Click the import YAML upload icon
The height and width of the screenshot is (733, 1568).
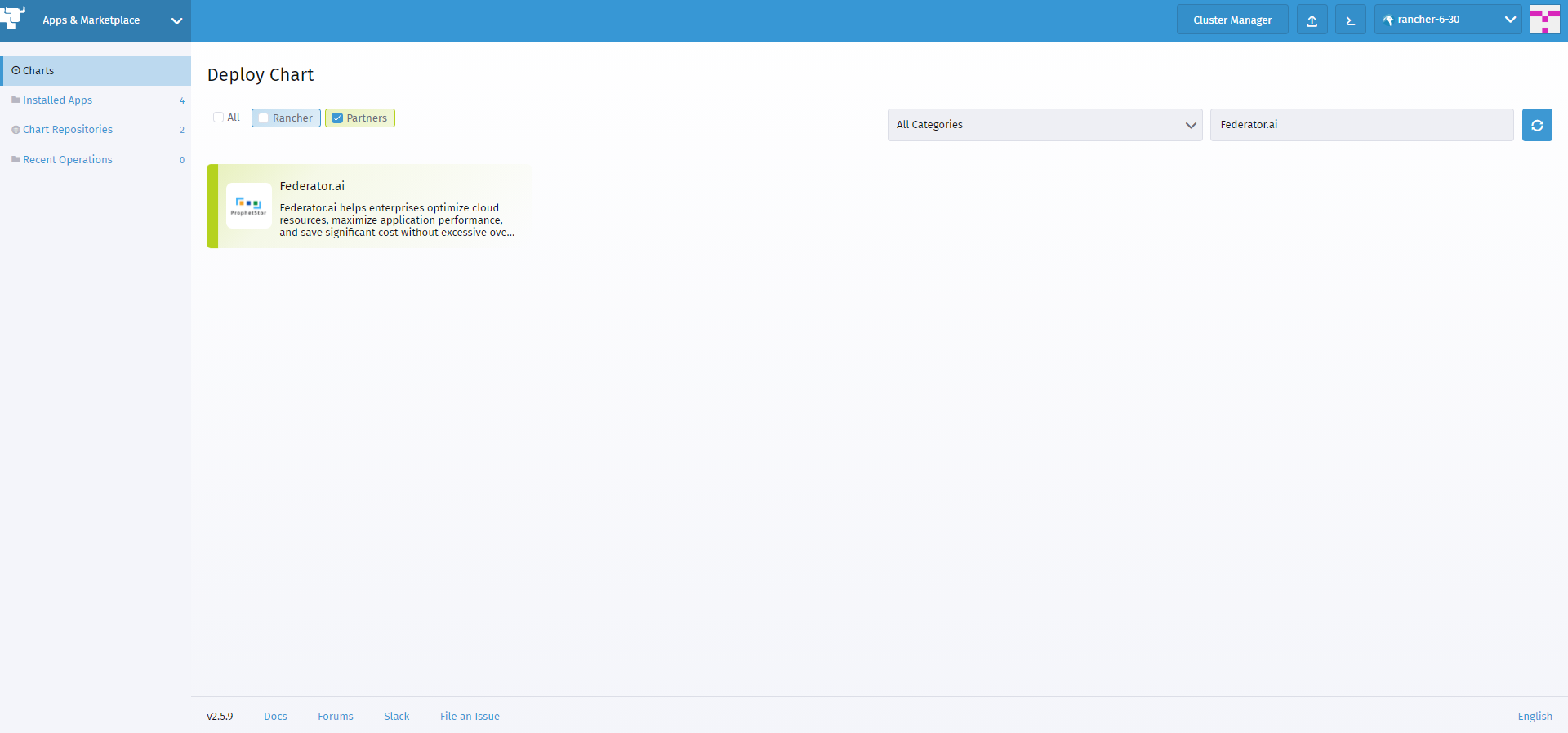coord(1312,20)
